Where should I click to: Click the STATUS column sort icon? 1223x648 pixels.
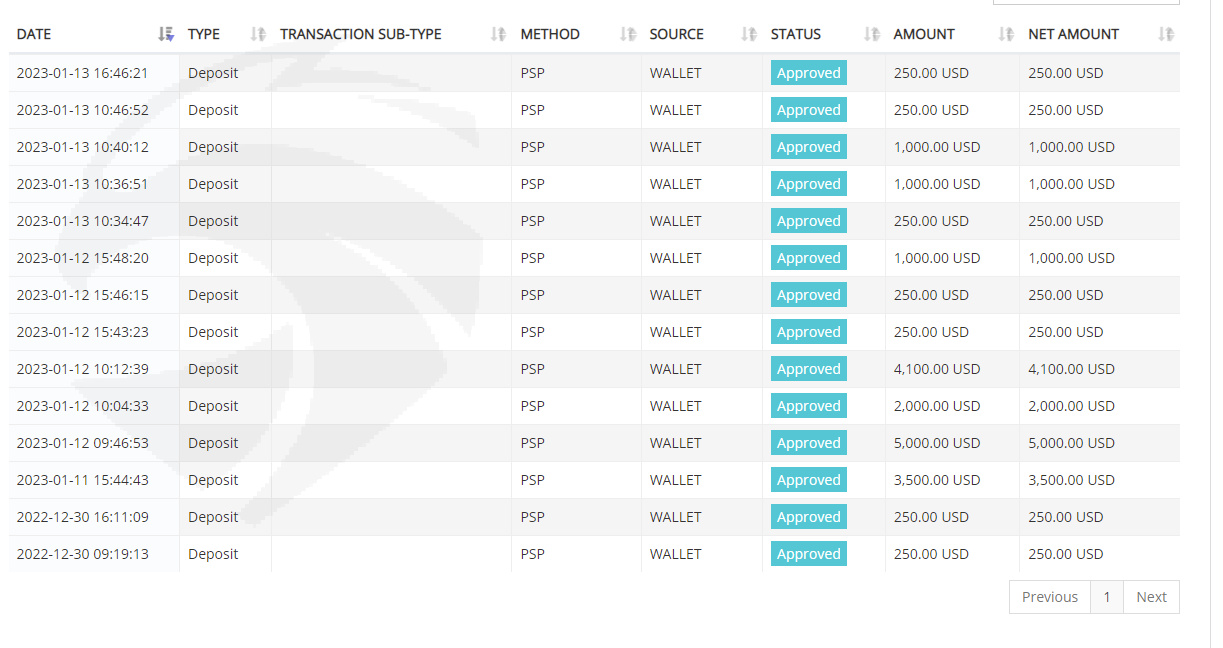tap(872, 34)
